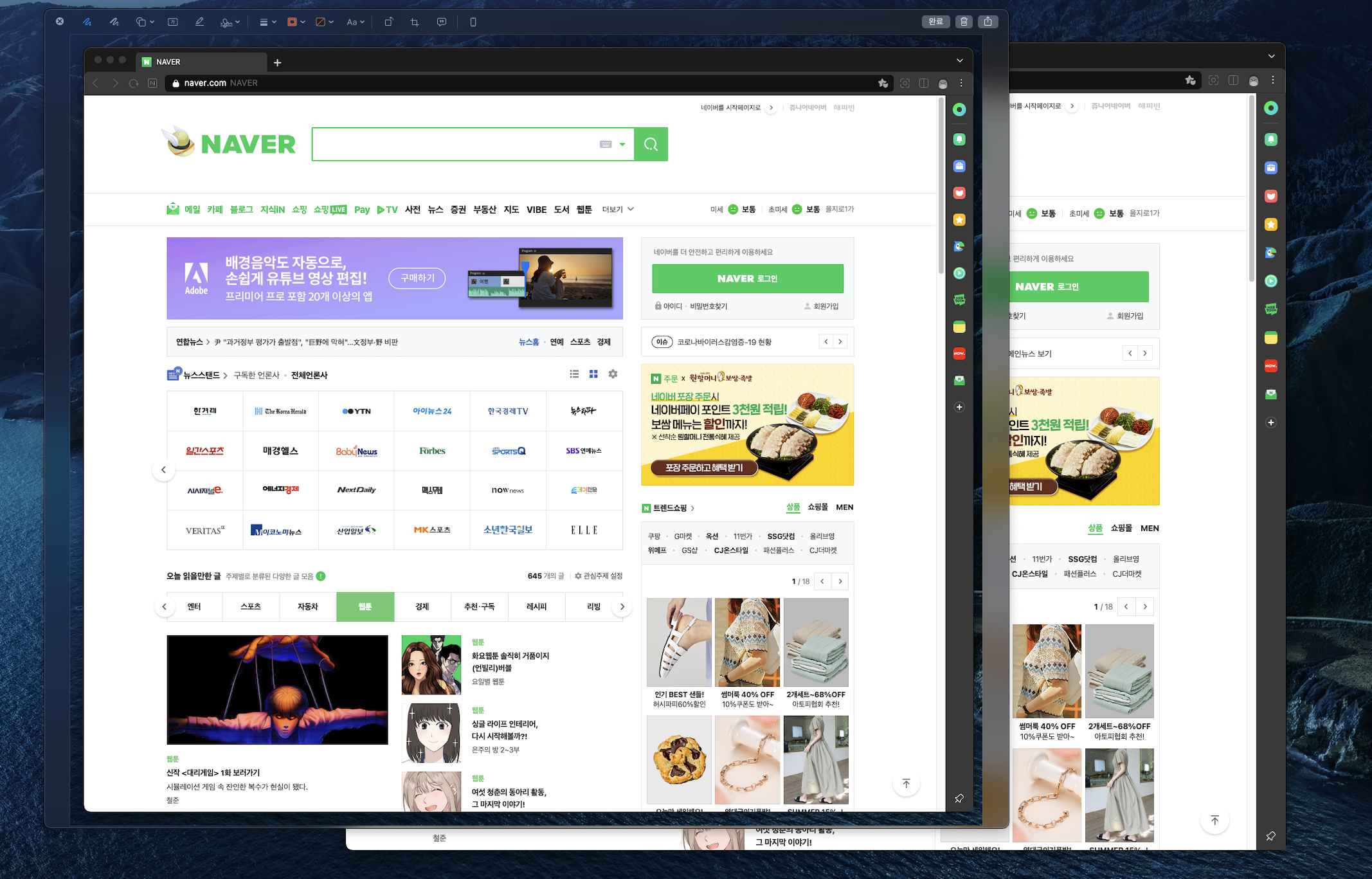Click the 회원가입 link in right browser window
The image size is (1372, 879).
coord(1130,316)
